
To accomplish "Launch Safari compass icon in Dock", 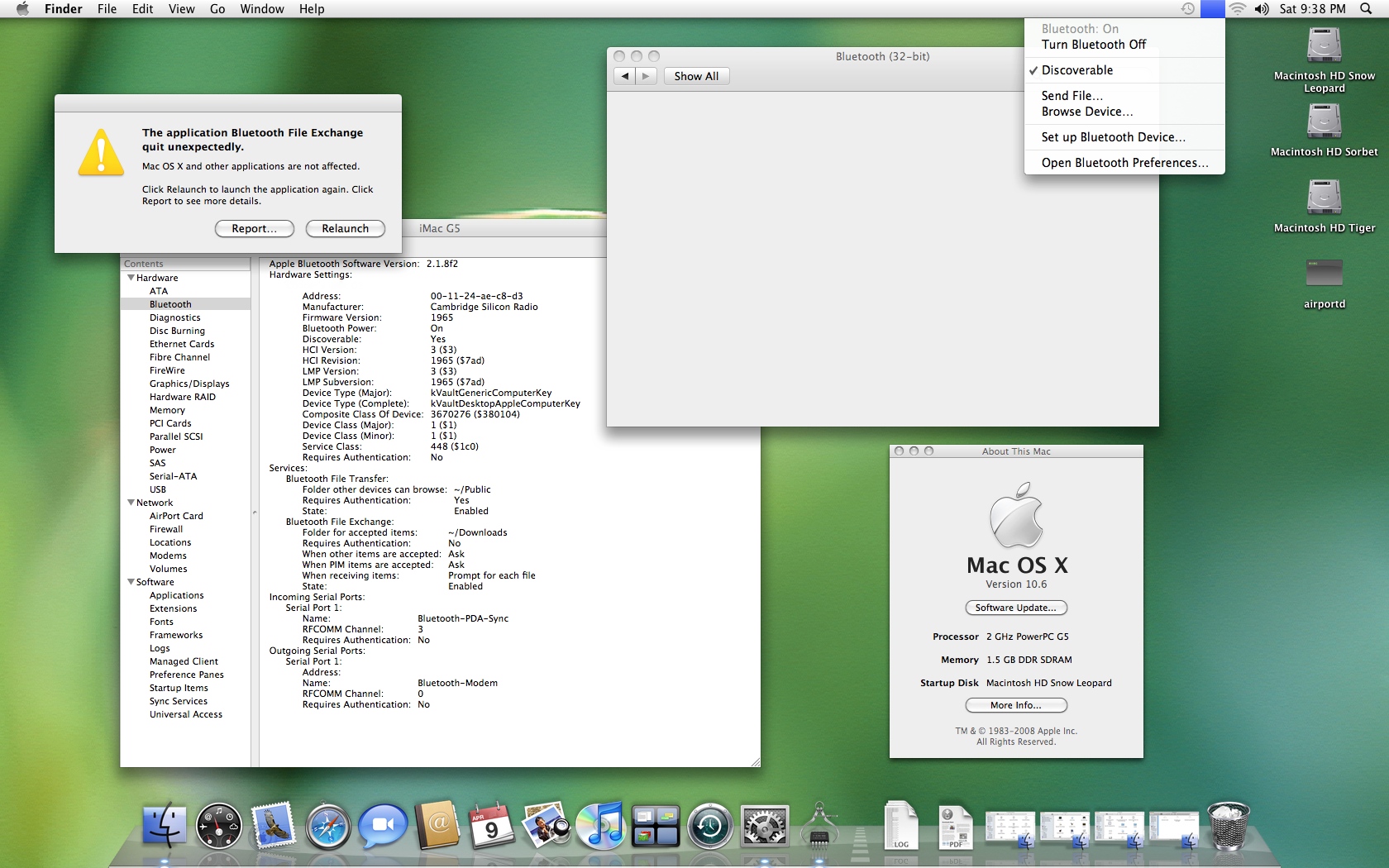I will point(328,826).
